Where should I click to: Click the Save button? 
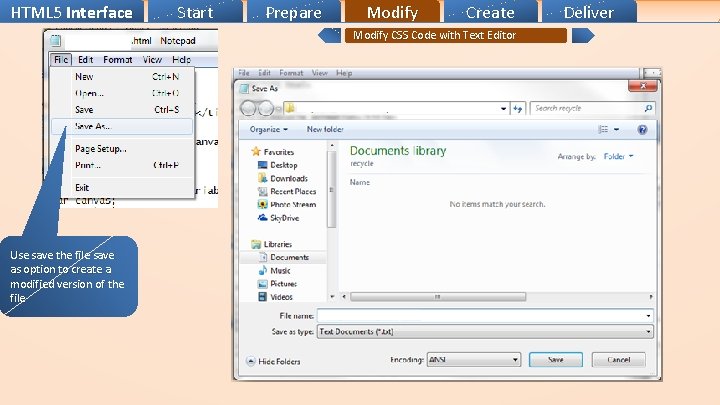click(556, 360)
